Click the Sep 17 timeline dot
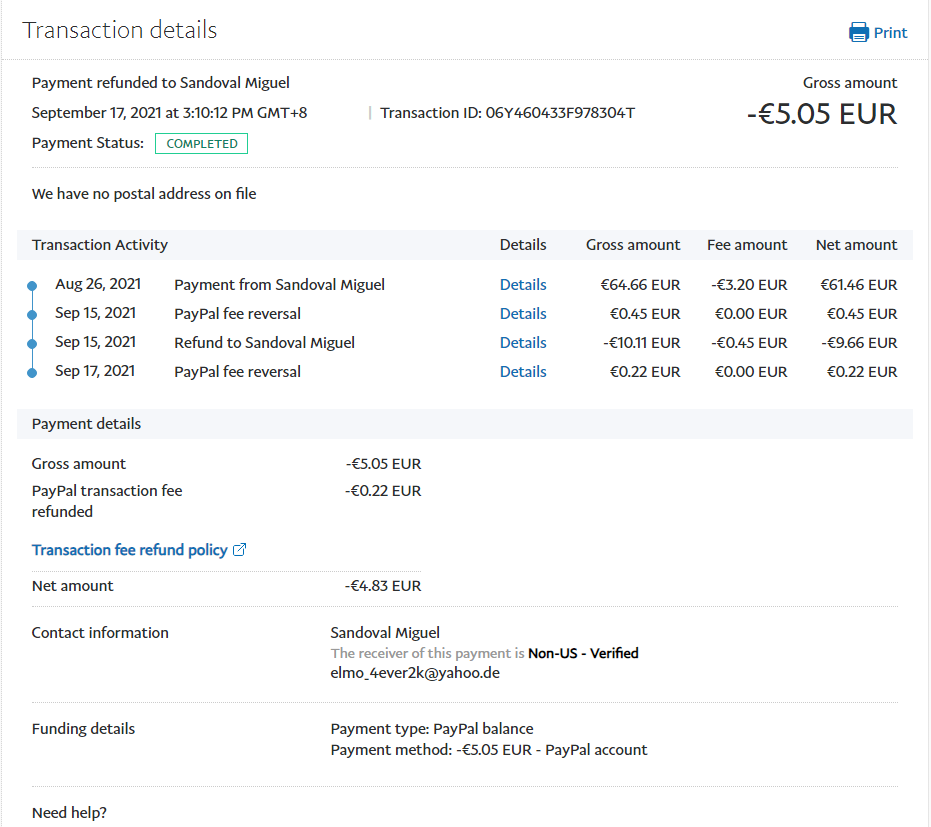 32,373
